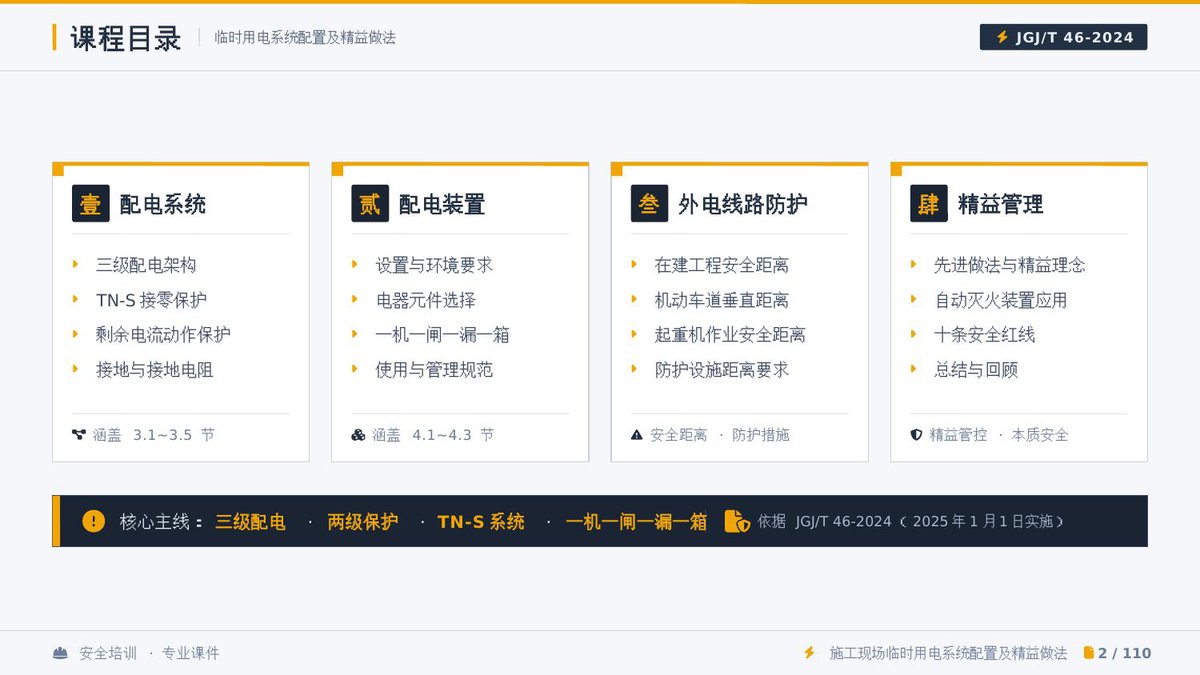
Task: Click 依据 JGJ/T 46-2024 text in the banner
Action: (824, 521)
